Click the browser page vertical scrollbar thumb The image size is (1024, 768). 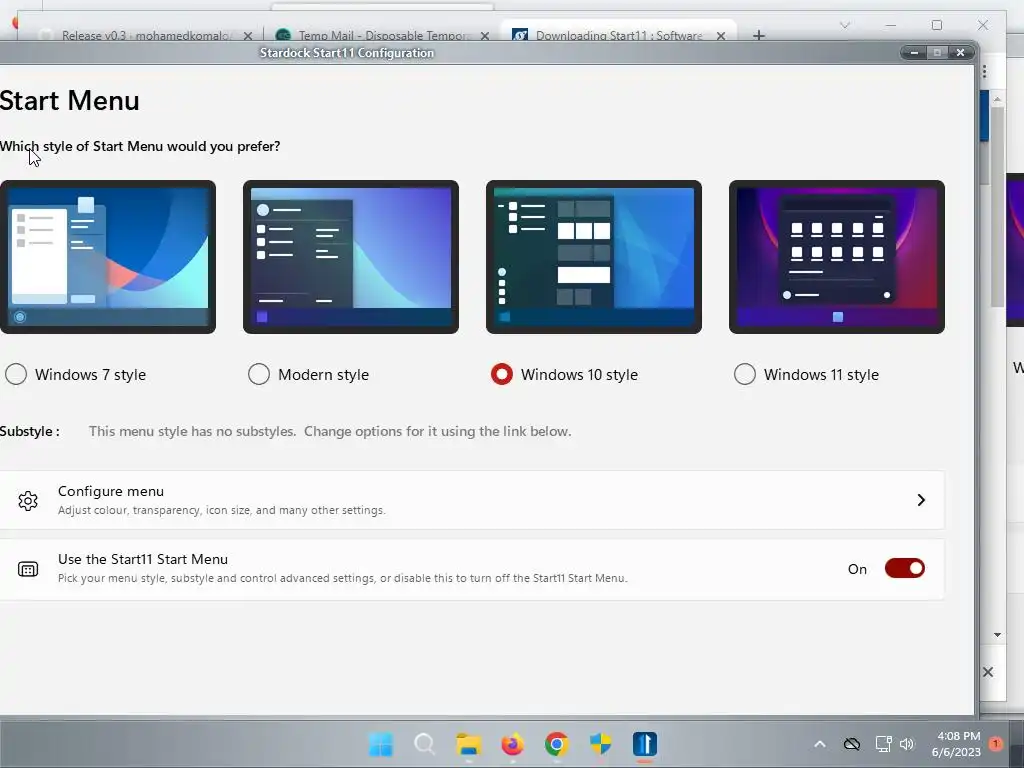pyautogui.click(x=997, y=206)
